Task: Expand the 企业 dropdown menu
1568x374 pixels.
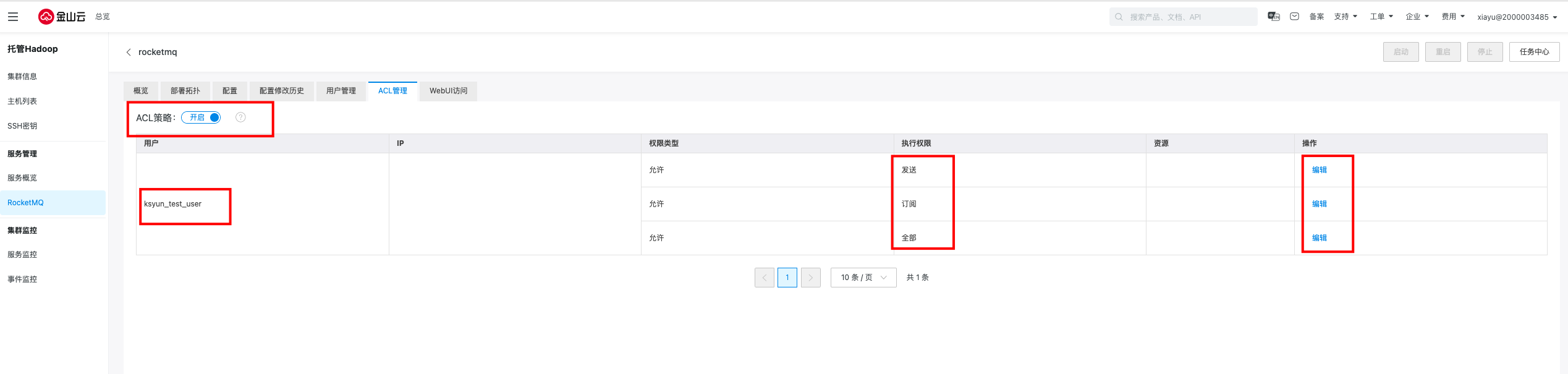Action: [1417, 17]
